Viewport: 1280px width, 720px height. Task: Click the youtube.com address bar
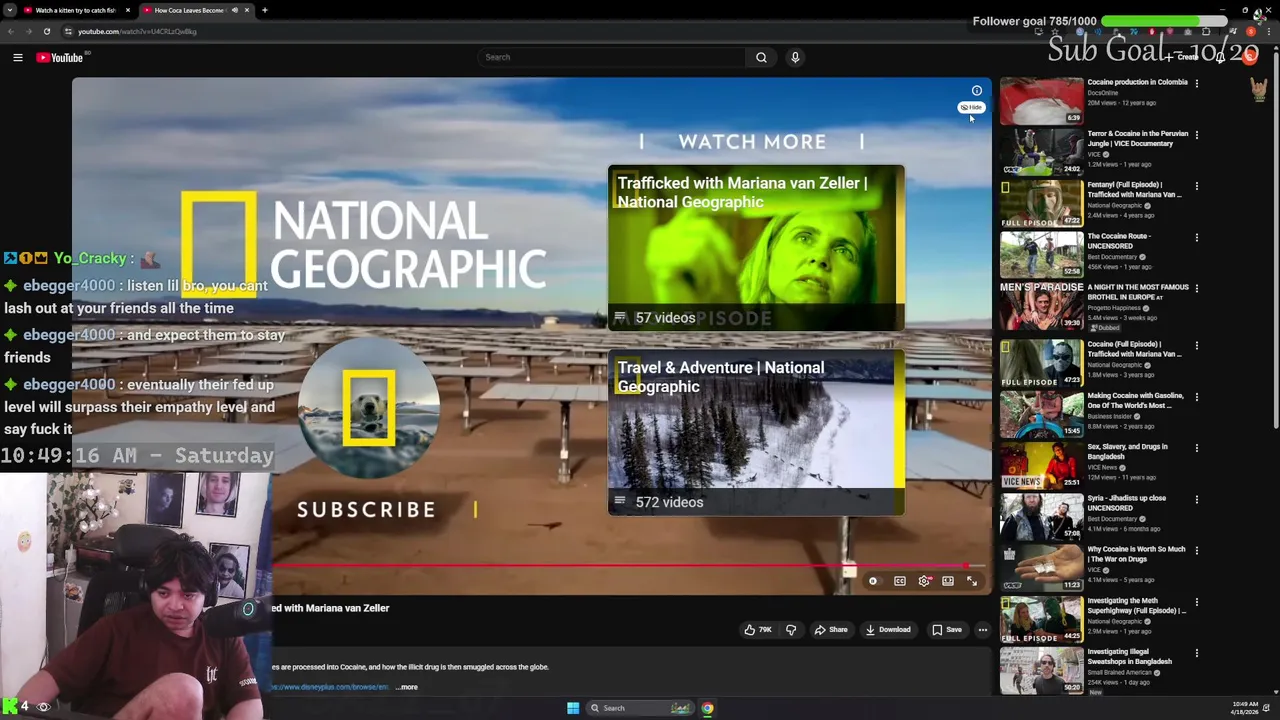137,31
